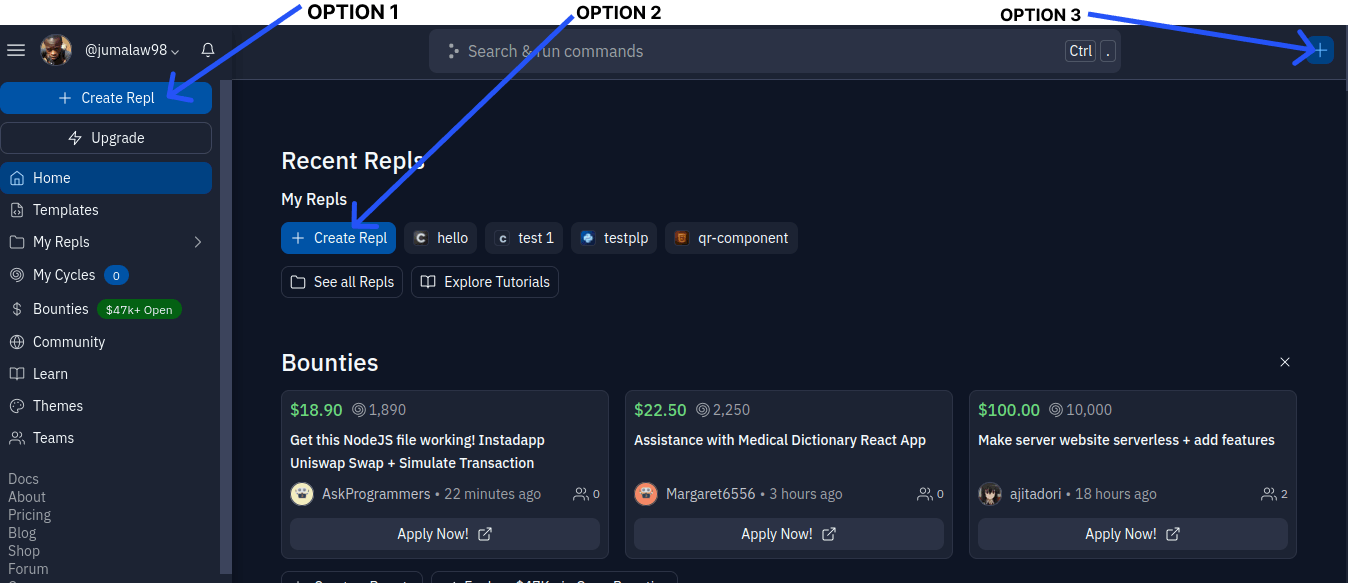
Task: Open My Cycles in the sidebar
Action: 64,275
